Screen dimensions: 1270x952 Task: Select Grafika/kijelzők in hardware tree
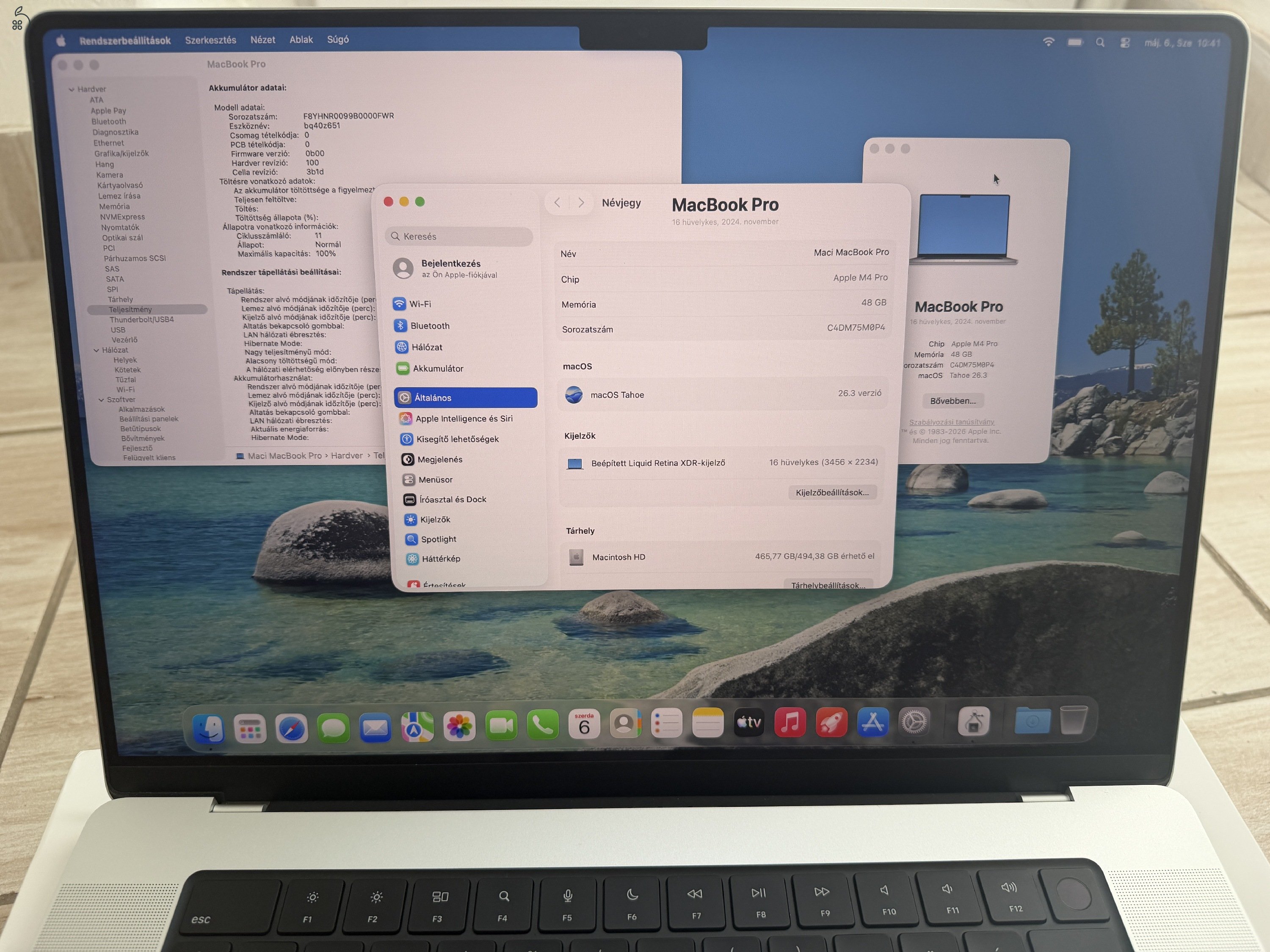pos(122,154)
